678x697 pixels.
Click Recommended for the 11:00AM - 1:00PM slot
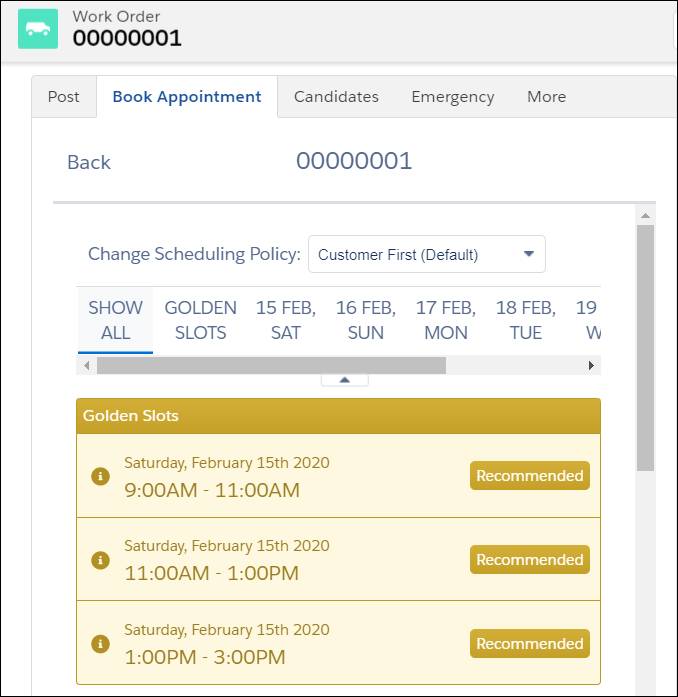(x=530, y=560)
